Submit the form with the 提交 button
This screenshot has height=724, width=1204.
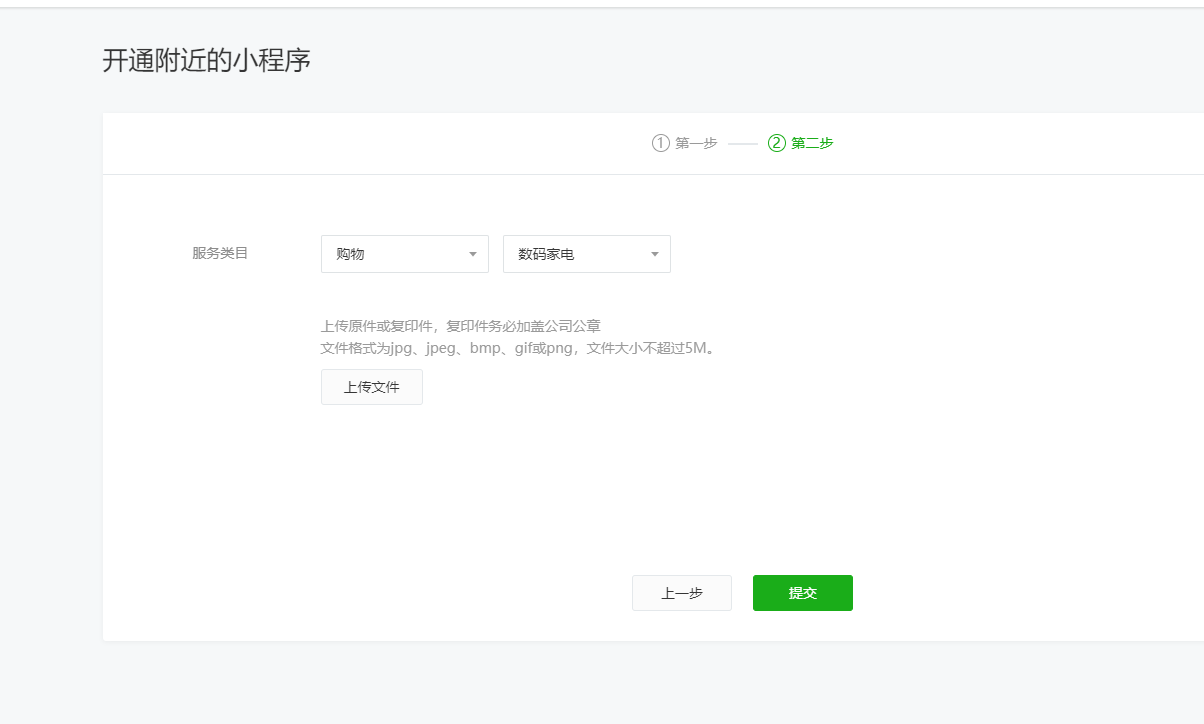coord(803,593)
